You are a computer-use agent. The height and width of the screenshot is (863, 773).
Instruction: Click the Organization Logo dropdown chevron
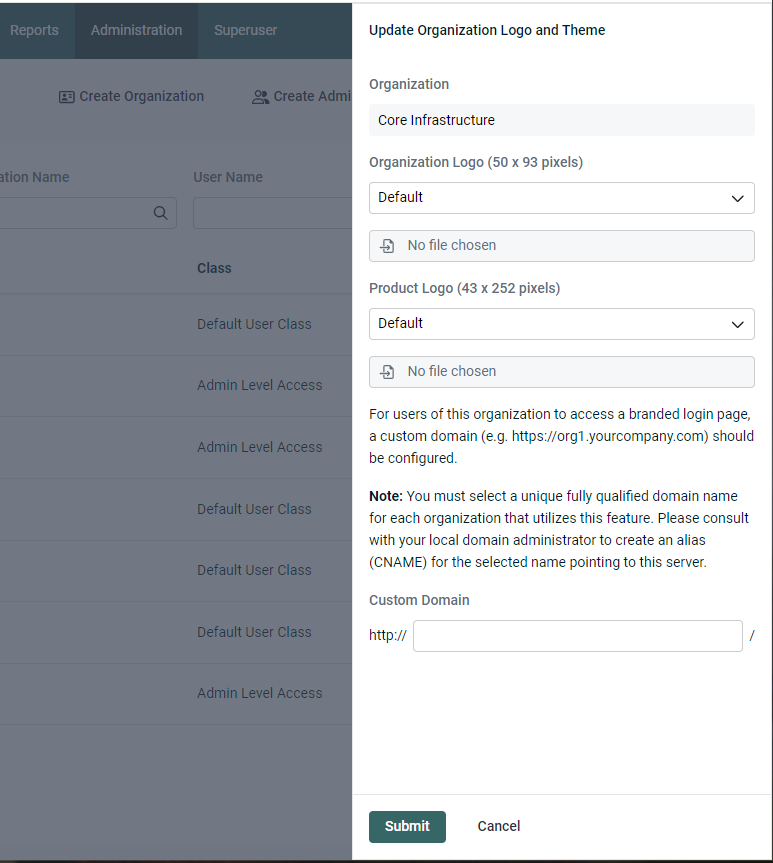[x=737, y=198]
